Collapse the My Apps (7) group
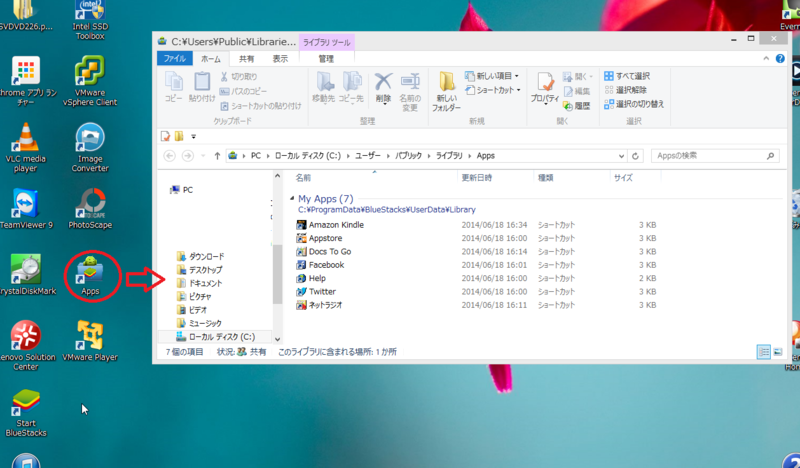Screen dimensions: 800x468 pos(292,198)
